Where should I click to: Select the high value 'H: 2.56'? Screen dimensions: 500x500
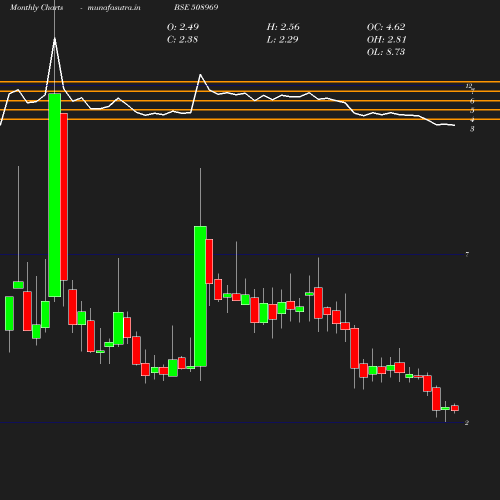coord(283,27)
